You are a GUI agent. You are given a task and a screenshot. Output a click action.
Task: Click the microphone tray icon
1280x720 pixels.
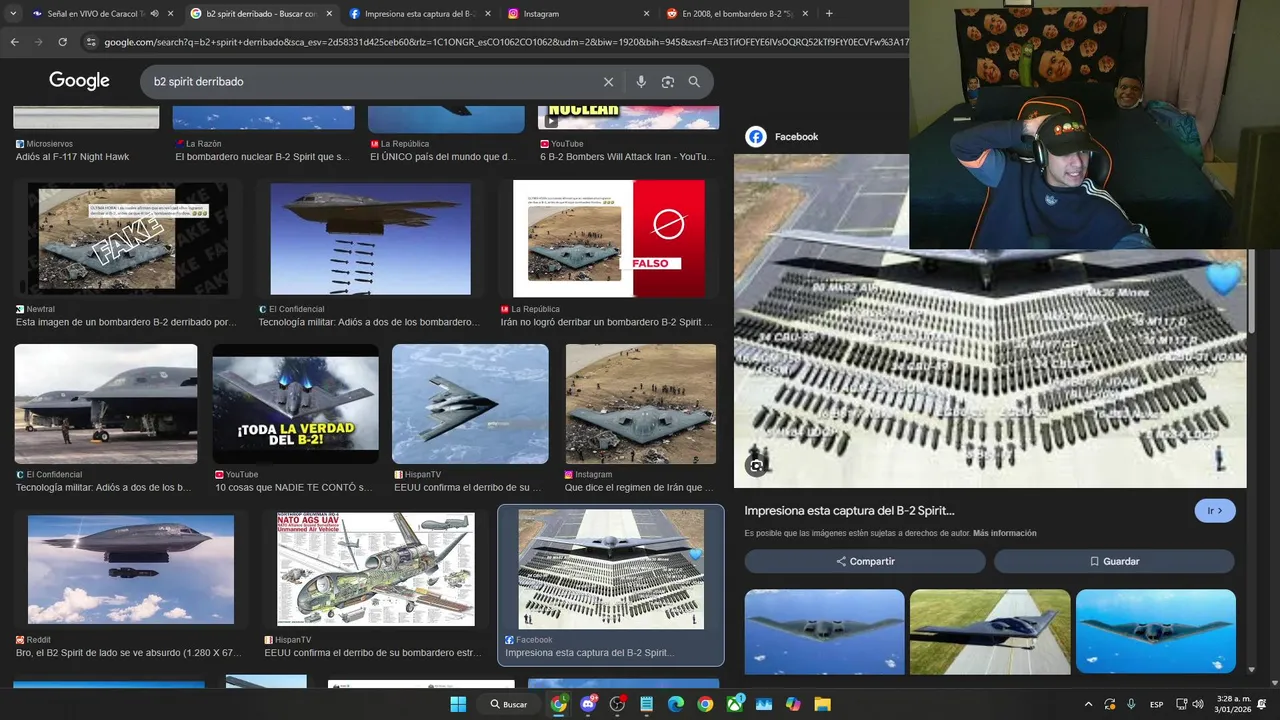tap(1131, 704)
